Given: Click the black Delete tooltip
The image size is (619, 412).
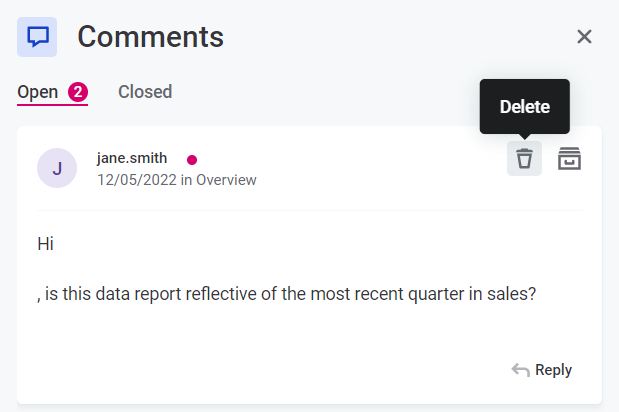Looking at the screenshot, I should [x=524, y=106].
